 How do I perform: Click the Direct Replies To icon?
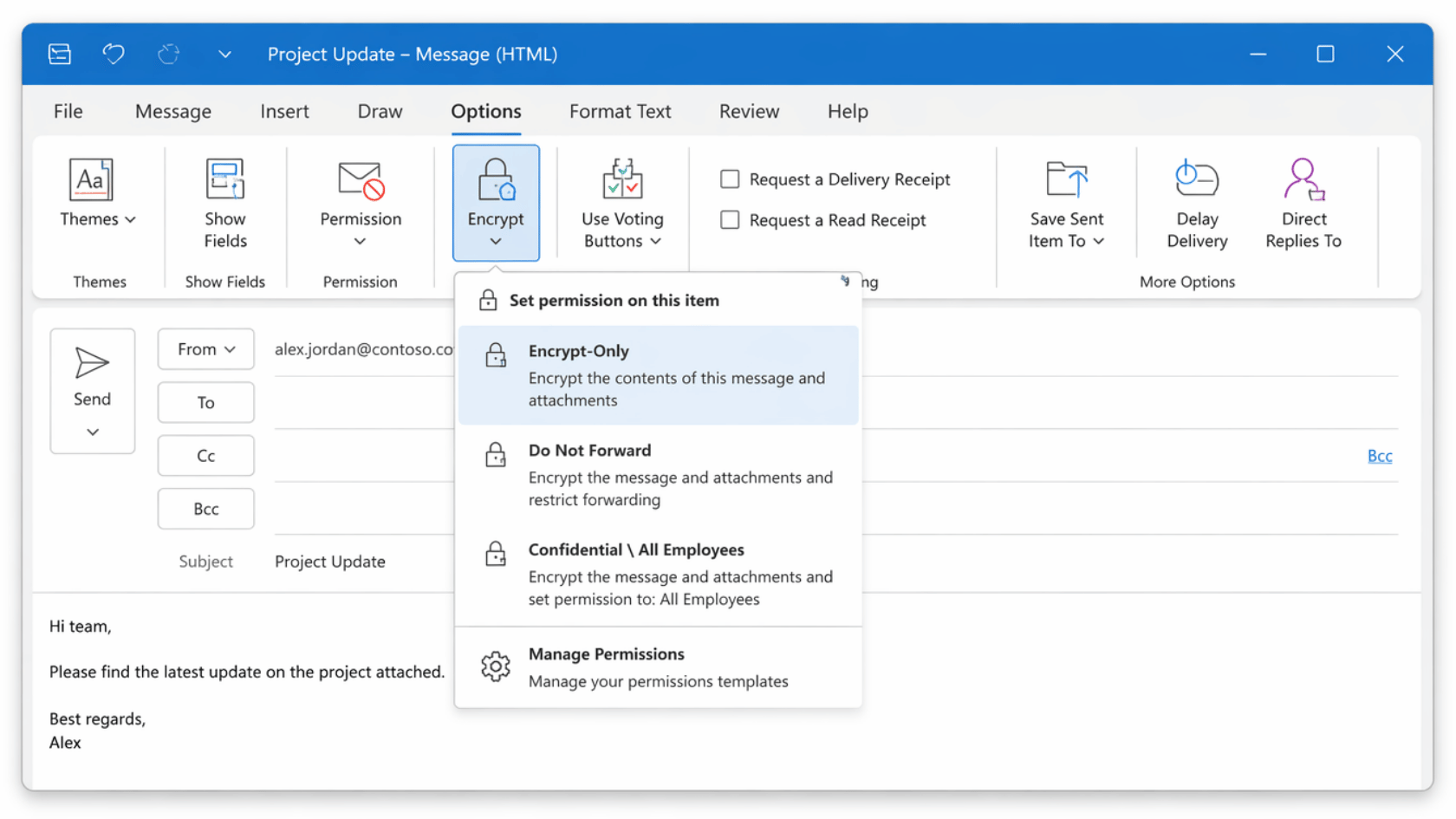coord(1303,179)
